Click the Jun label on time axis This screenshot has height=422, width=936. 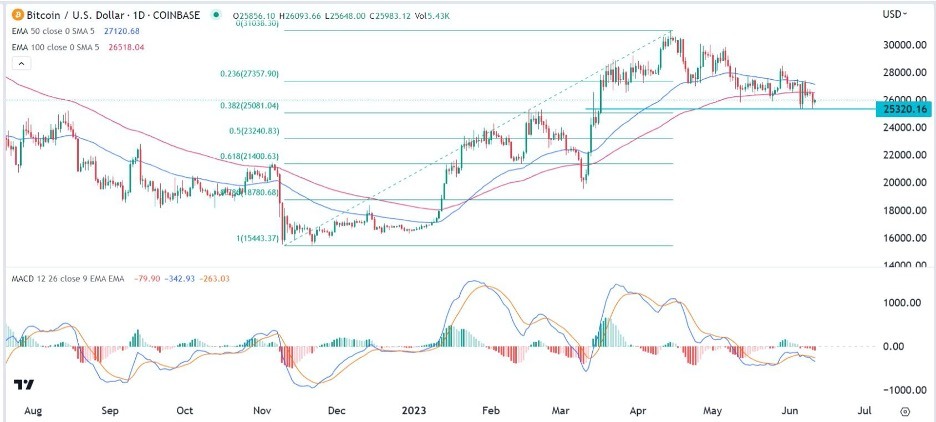[791, 411]
